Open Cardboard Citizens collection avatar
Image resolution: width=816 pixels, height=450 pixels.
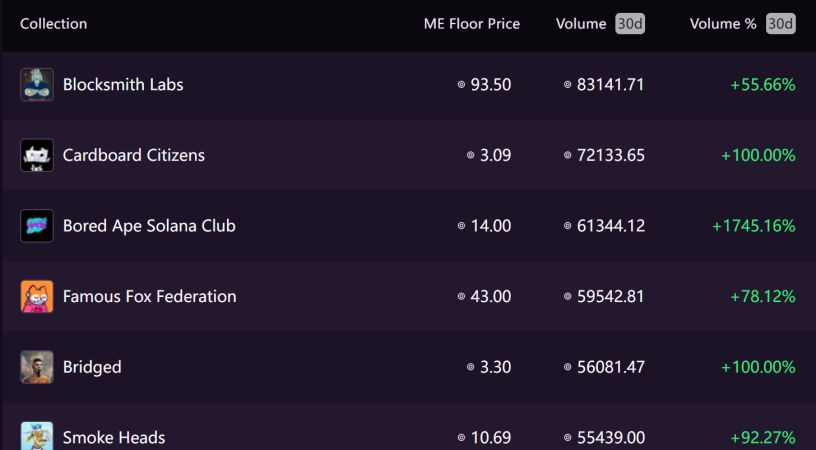37,155
